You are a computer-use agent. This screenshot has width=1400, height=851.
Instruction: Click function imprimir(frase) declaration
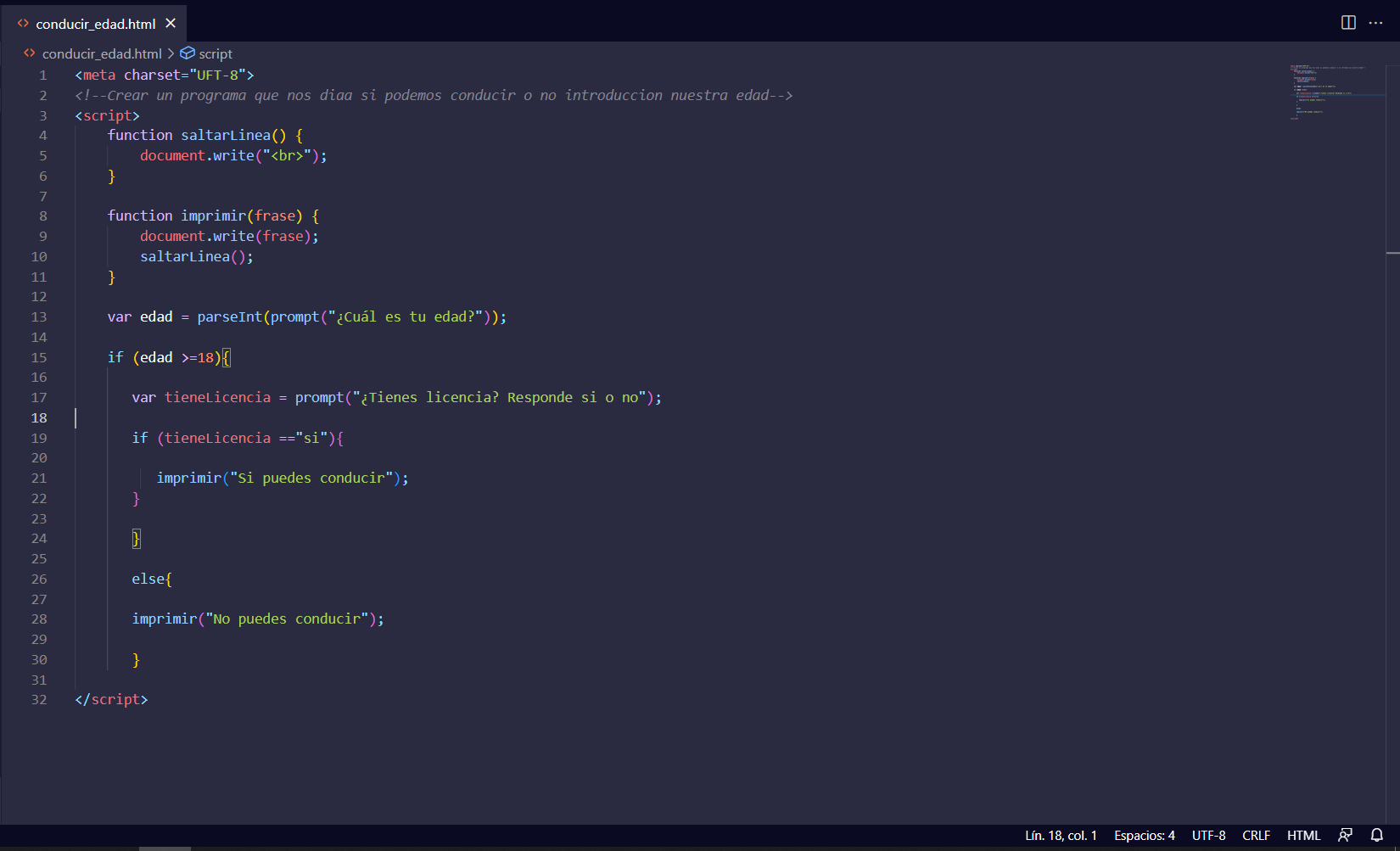[214, 216]
